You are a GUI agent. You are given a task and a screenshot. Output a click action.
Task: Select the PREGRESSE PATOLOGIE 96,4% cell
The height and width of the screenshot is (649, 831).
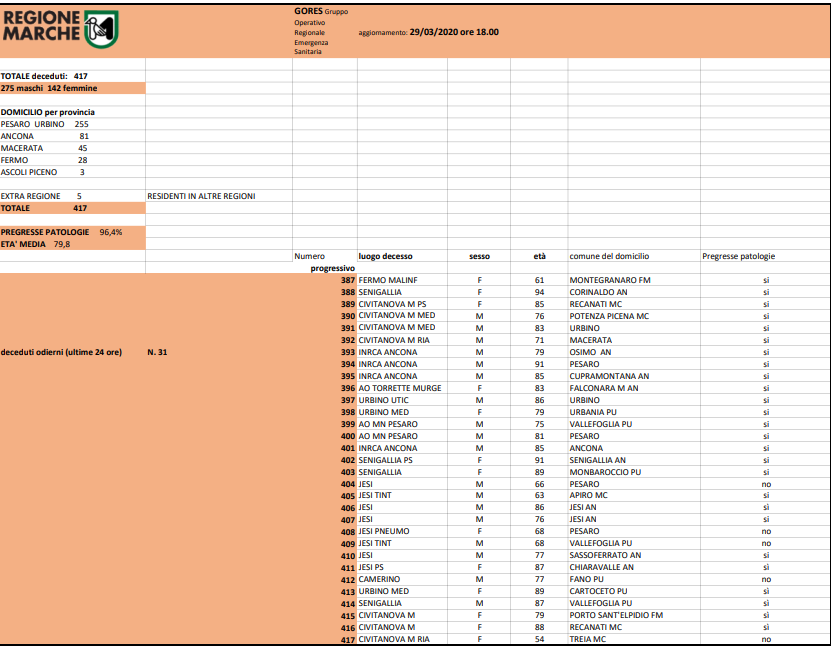(61, 232)
